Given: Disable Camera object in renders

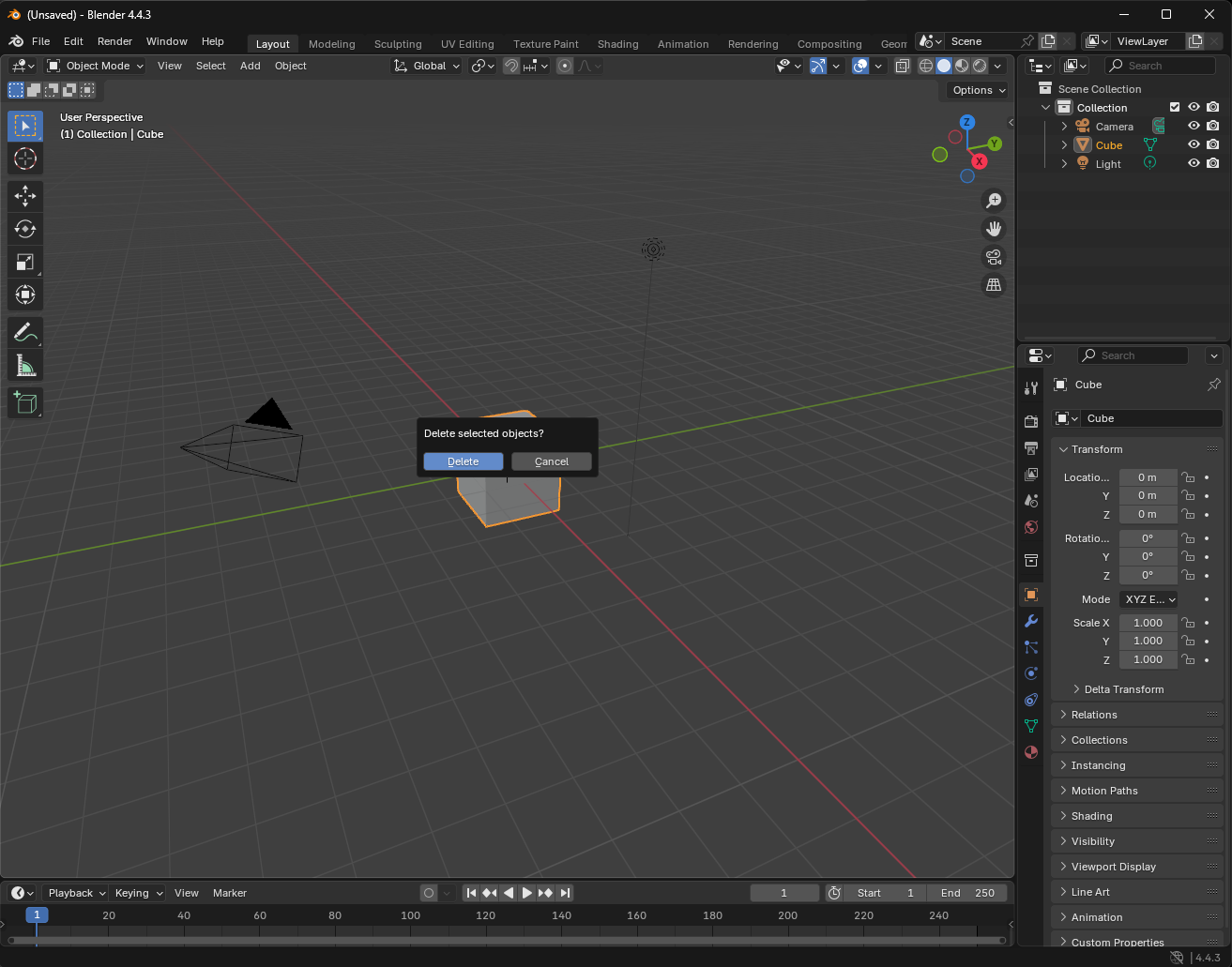Looking at the screenshot, I should coord(1213,127).
